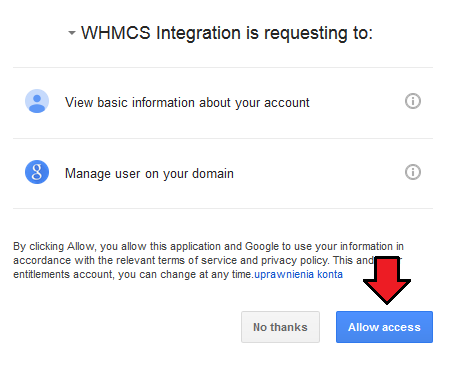Open info icon for Manage user on domain
This screenshot has width=457, height=366.
click(x=413, y=172)
